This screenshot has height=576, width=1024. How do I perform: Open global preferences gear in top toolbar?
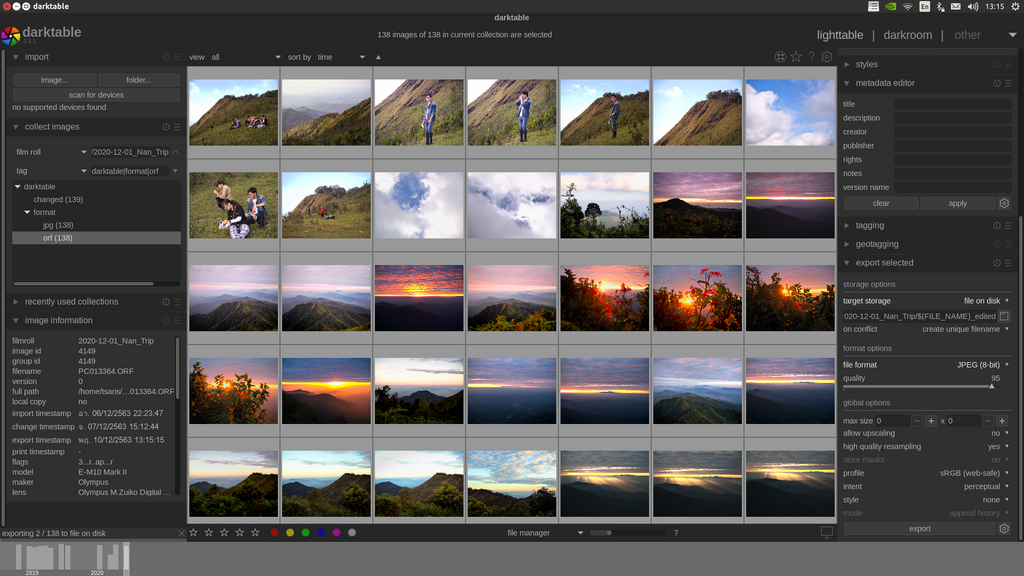pos(827,57)
